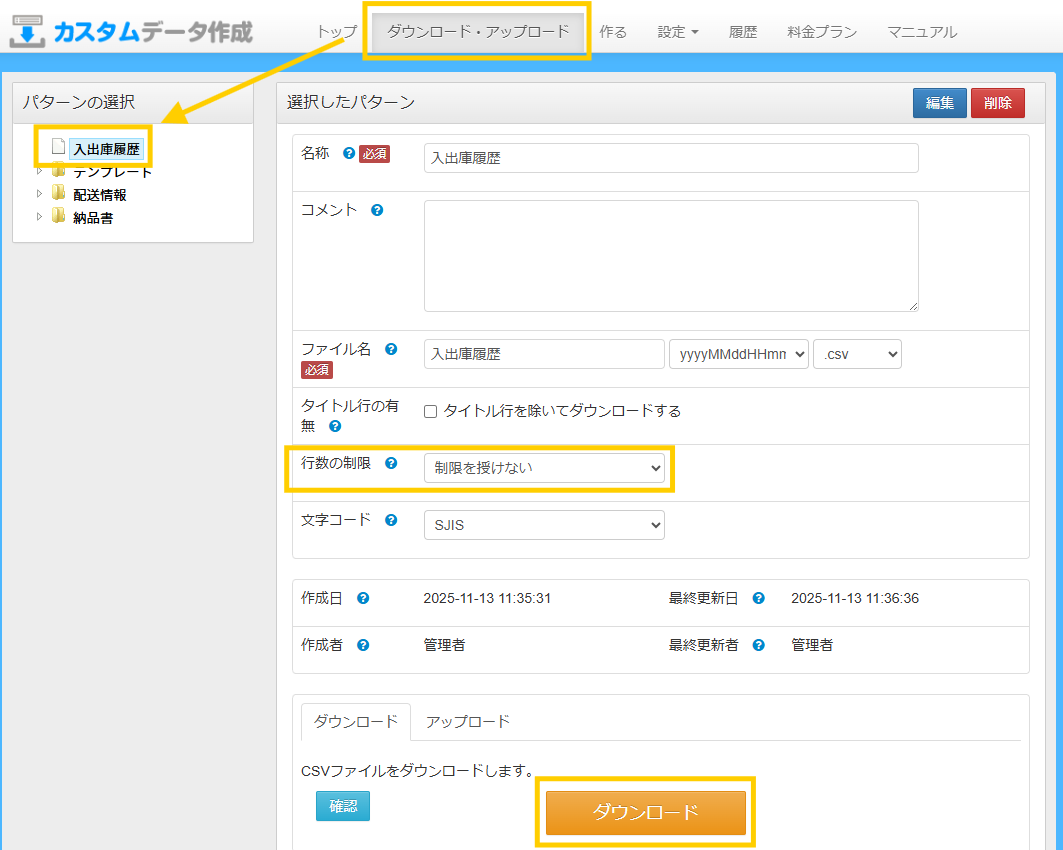Click the help icon beside 行数の制限

(x=391, y=463)
